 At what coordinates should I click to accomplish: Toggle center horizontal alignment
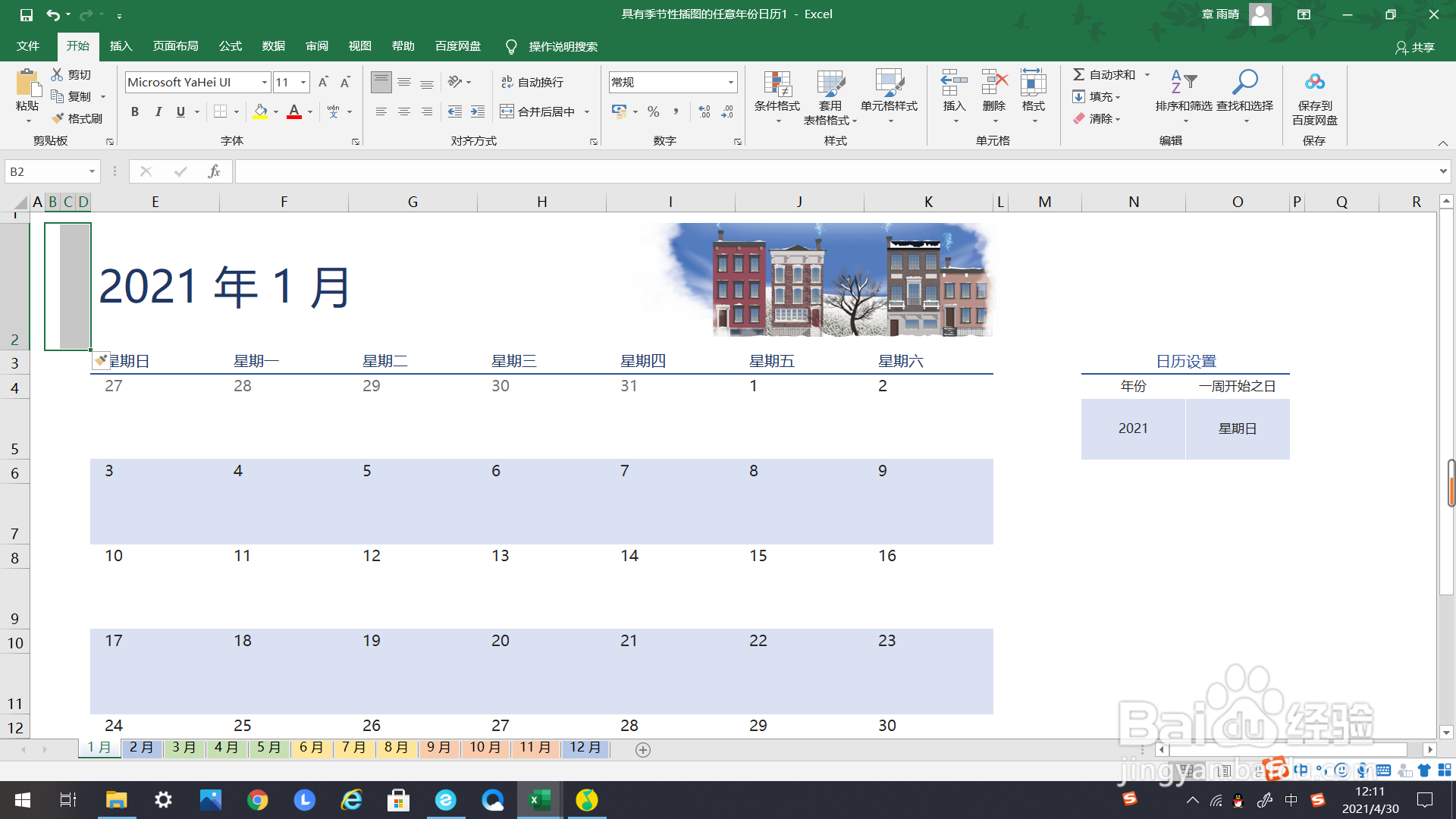click(404, 111)
